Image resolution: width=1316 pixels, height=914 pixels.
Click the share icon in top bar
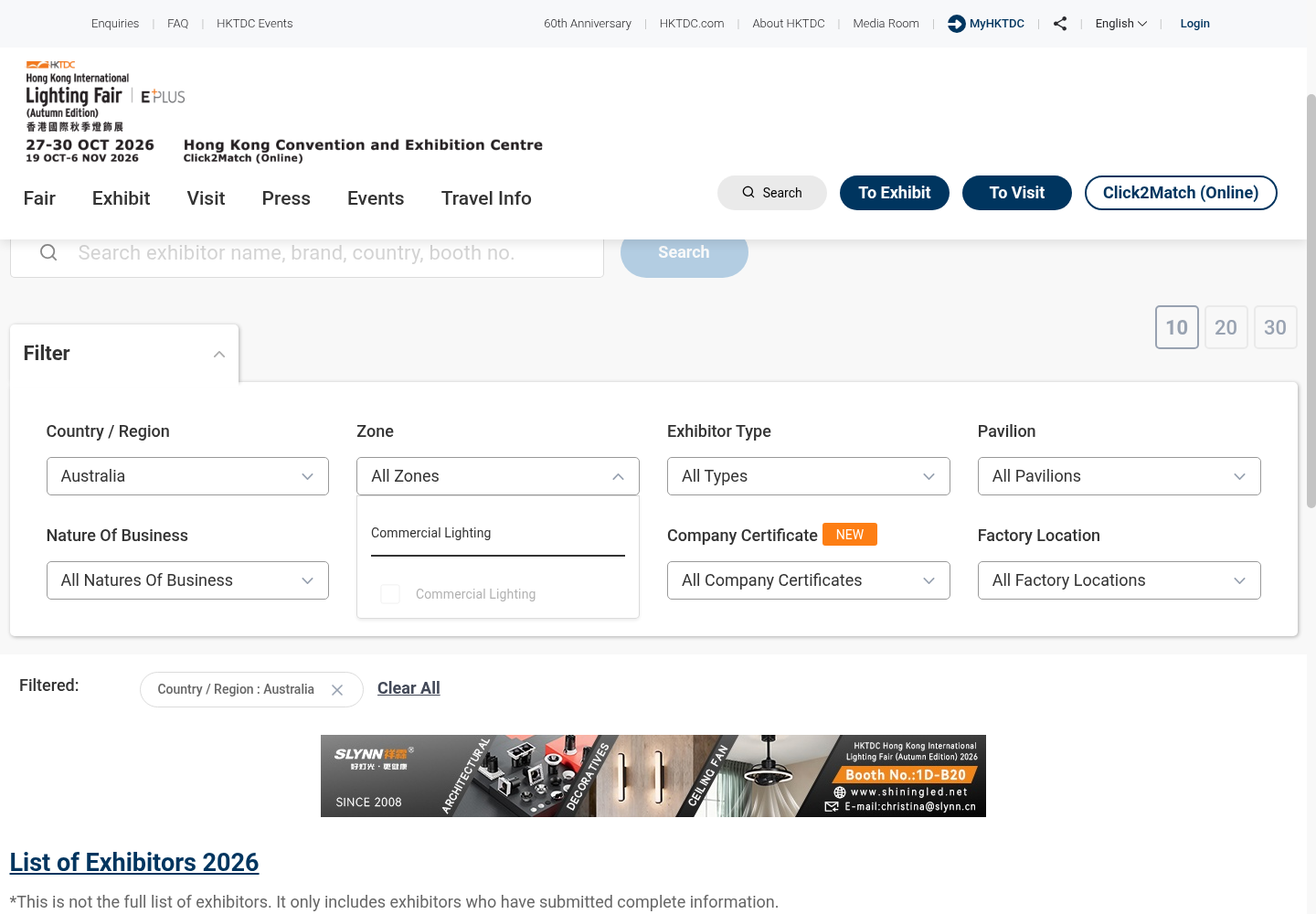coord(1060,24)
